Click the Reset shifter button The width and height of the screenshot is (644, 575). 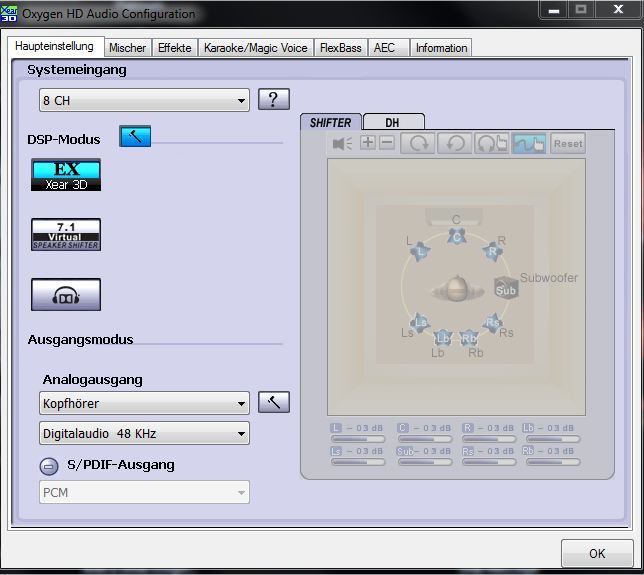pyautogui.click(x=568, y=143)
